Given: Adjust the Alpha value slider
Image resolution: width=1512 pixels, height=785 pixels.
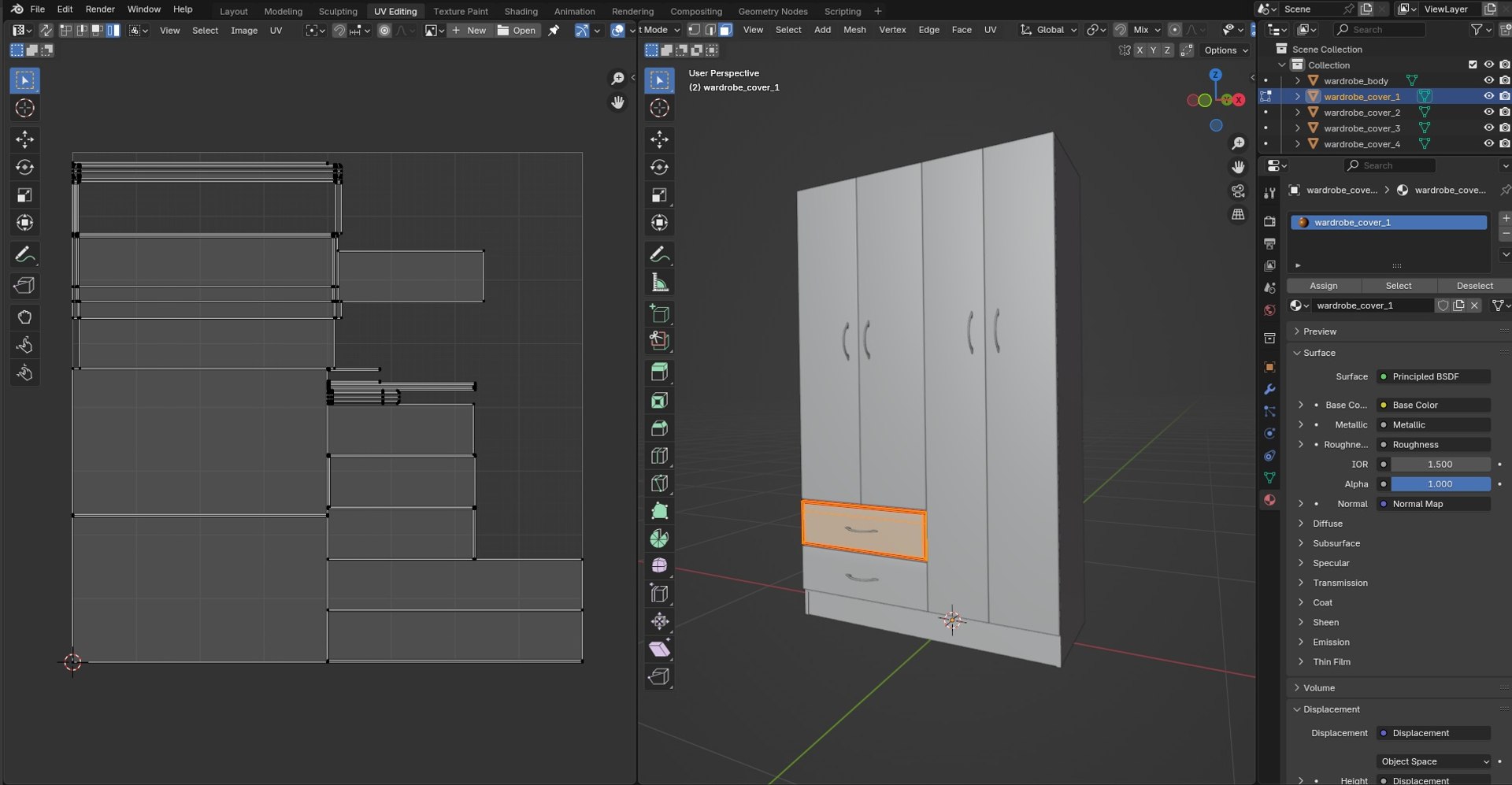Looking at the screenshot, I should (1440, 484).
